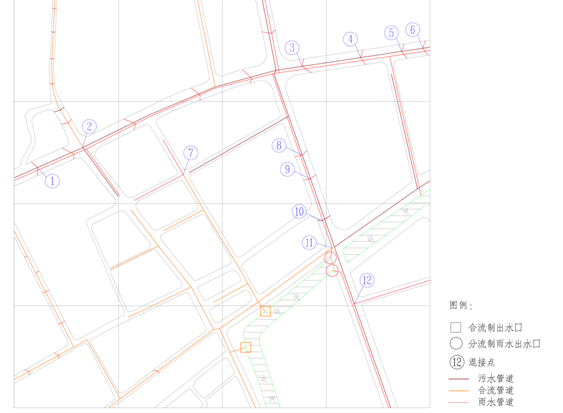Click mixed-connection point marker 3
The width and height of the screenshot is (563, 413).
click(x=292, y=48)
